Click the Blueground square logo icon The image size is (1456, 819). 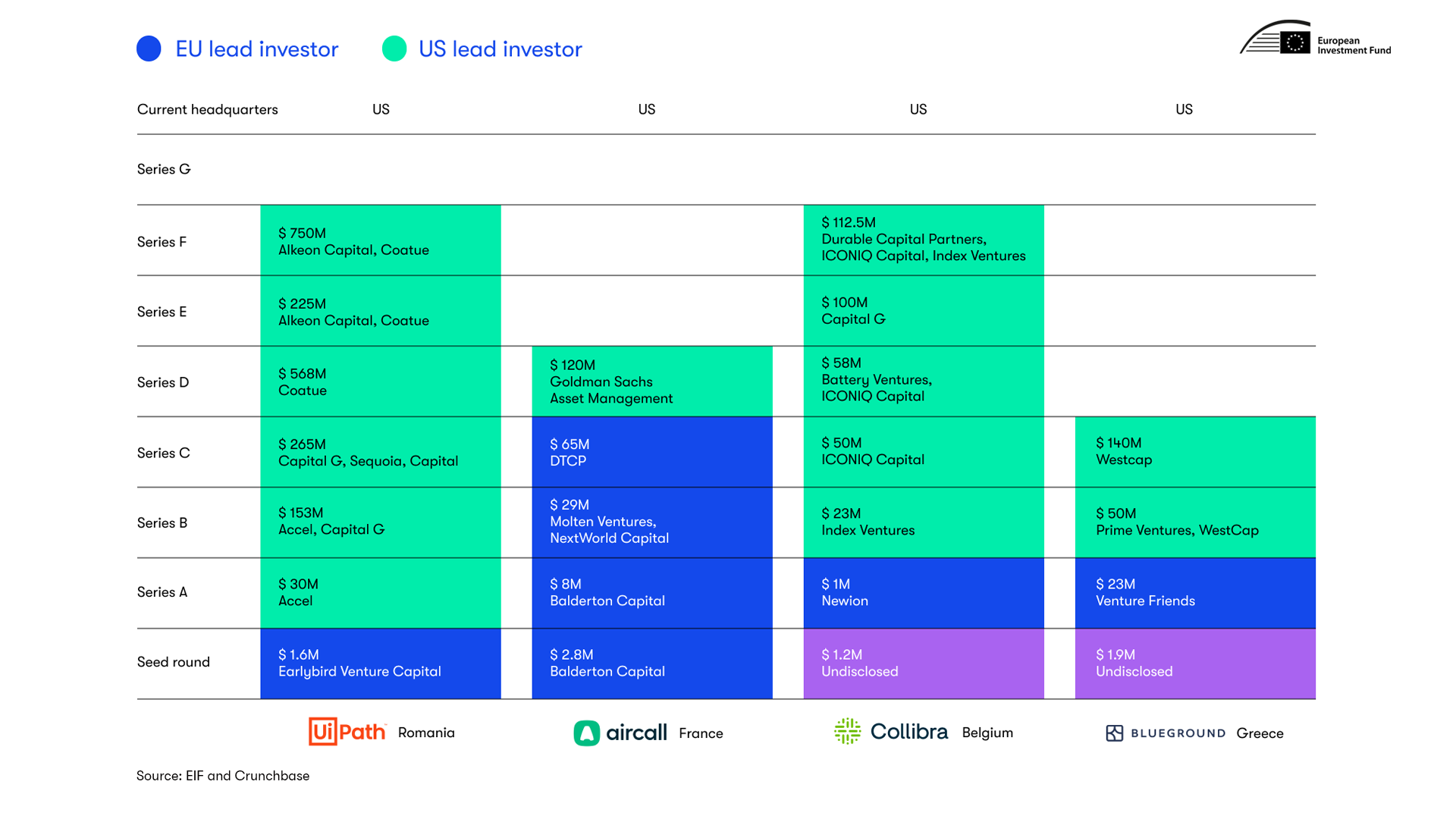(x=1114, y=733)
